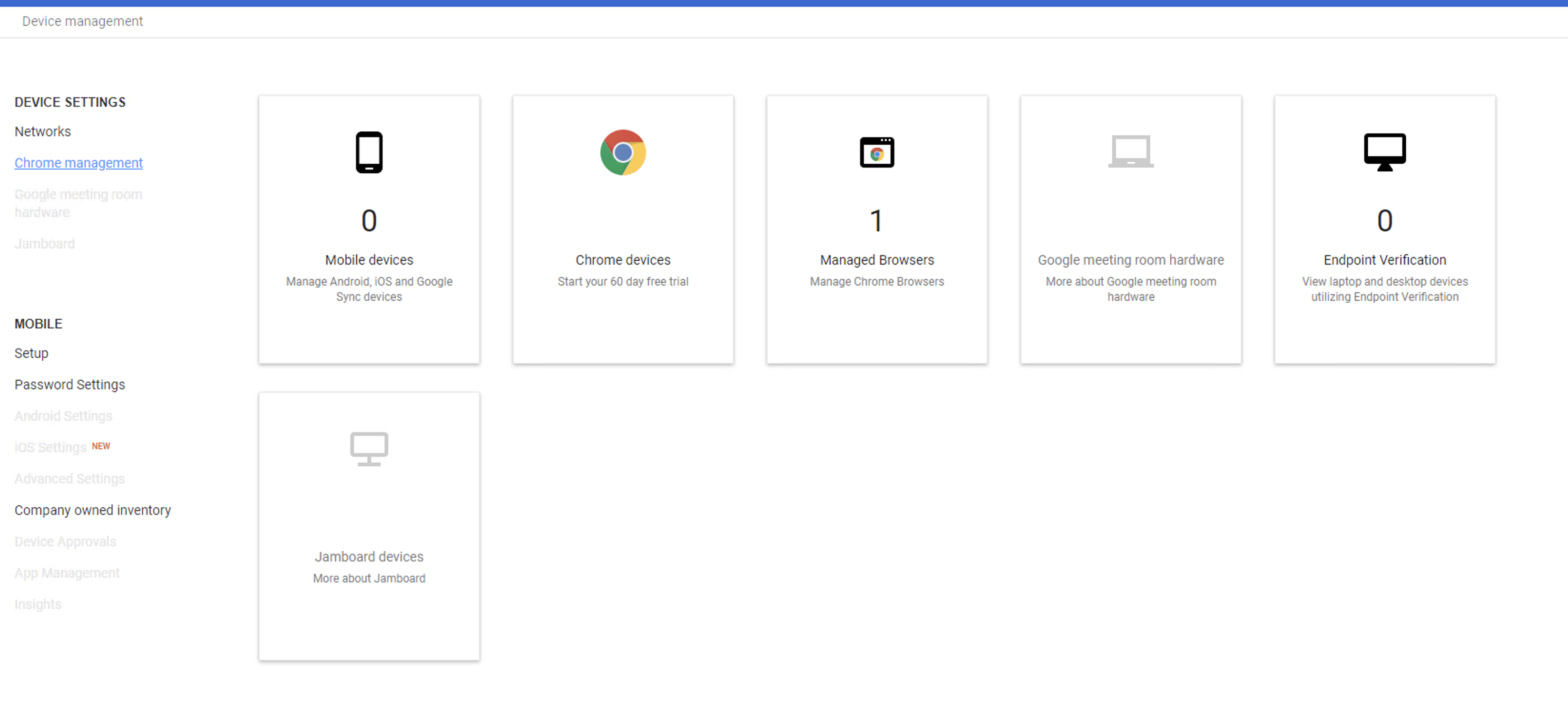The height and width of the screenshot is (711, 1568).
Task: Select Google meeting room hardware sidebar item
Action: coord(78,203)
